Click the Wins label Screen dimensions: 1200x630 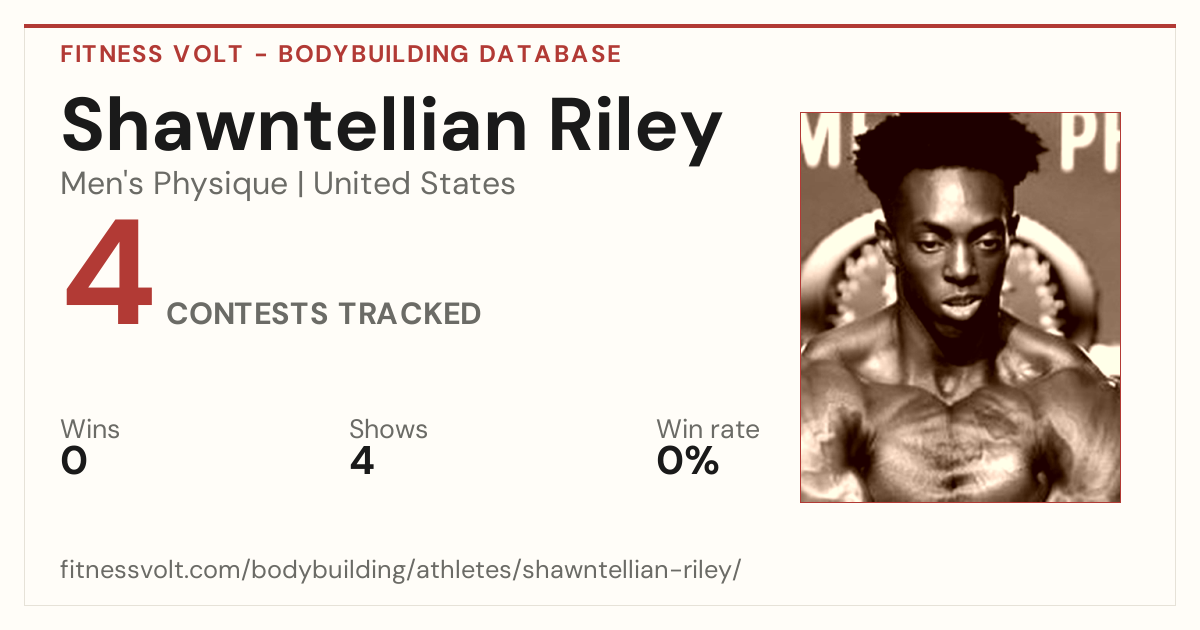(90, 429)
